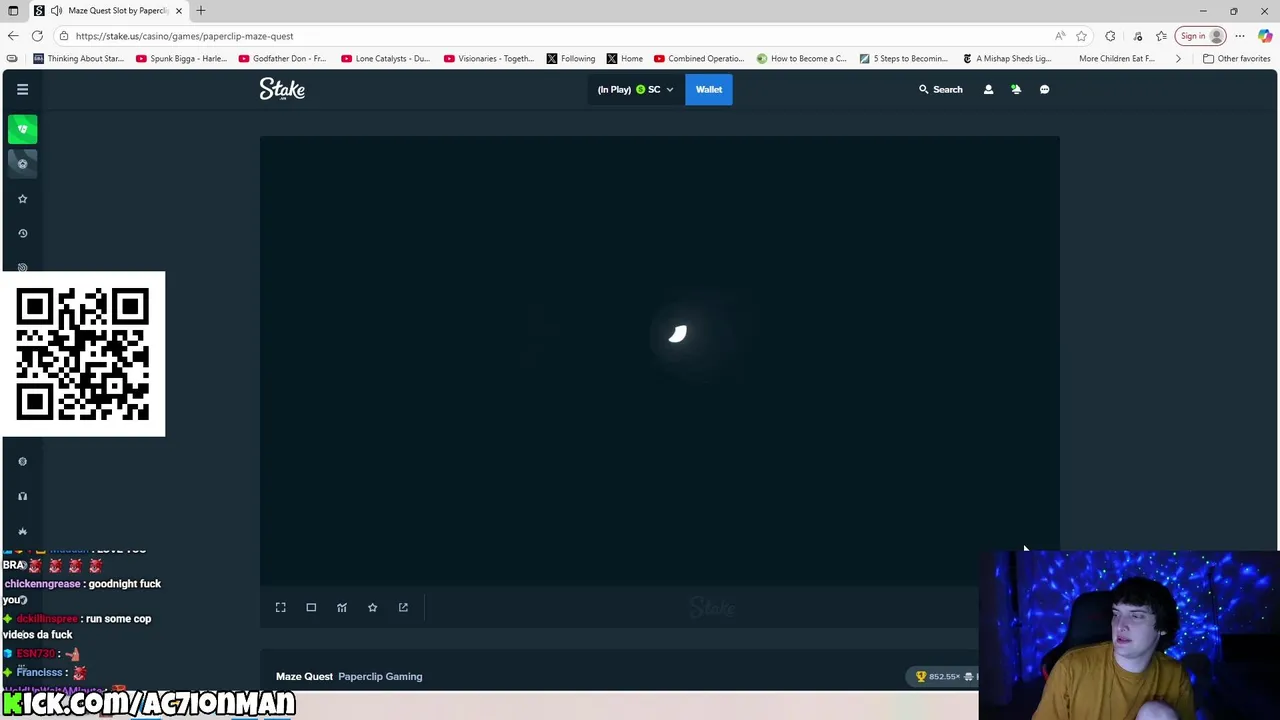
Task: Open the headset support icon in sidebar
Action: click(22, 496)
